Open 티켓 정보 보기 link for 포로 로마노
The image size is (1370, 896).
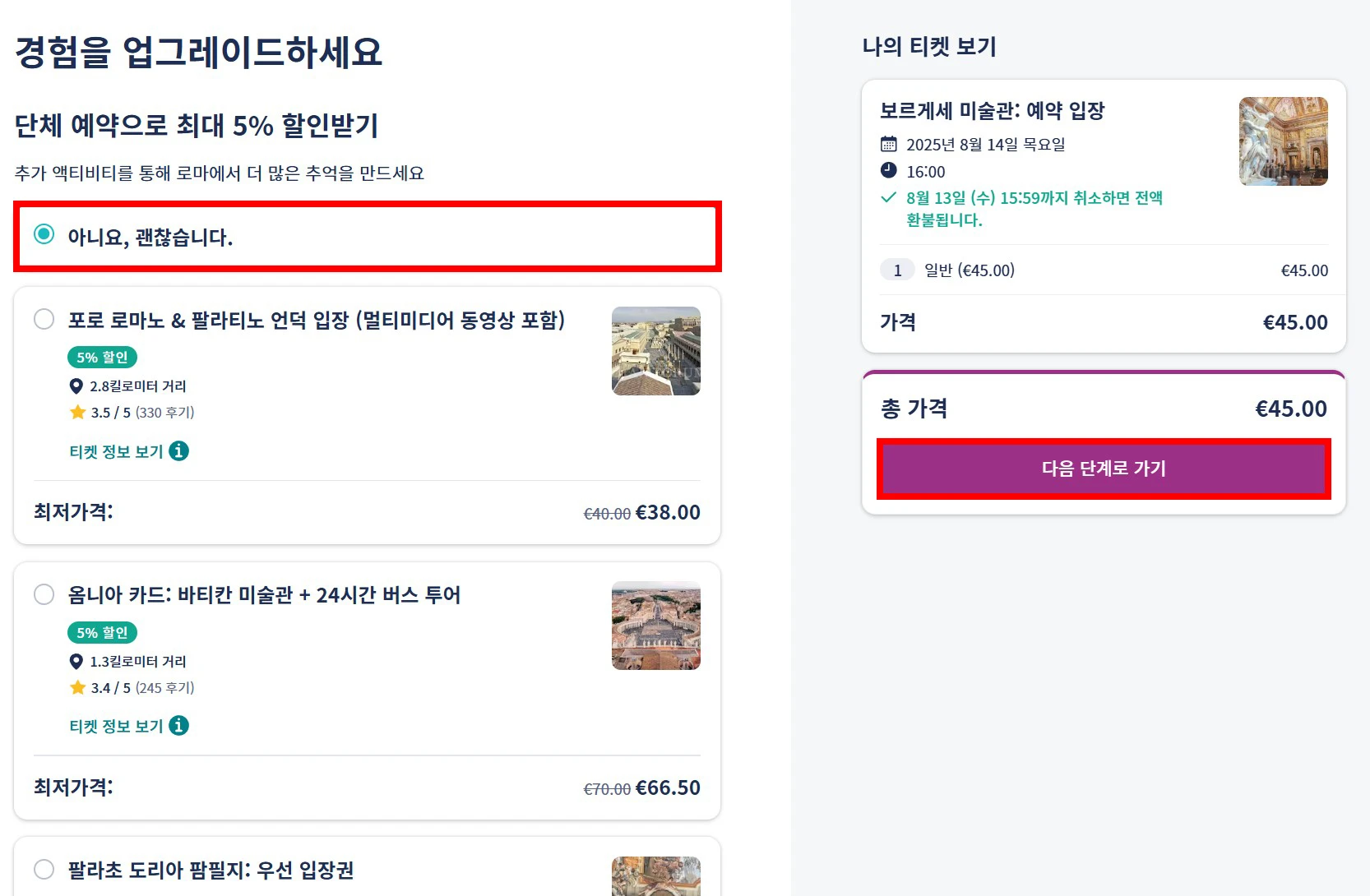[x=116, y=451]
